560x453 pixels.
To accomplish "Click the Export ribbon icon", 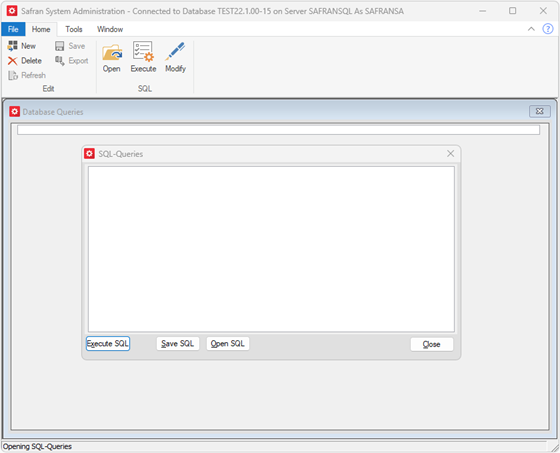I will (x=60, y=61).
